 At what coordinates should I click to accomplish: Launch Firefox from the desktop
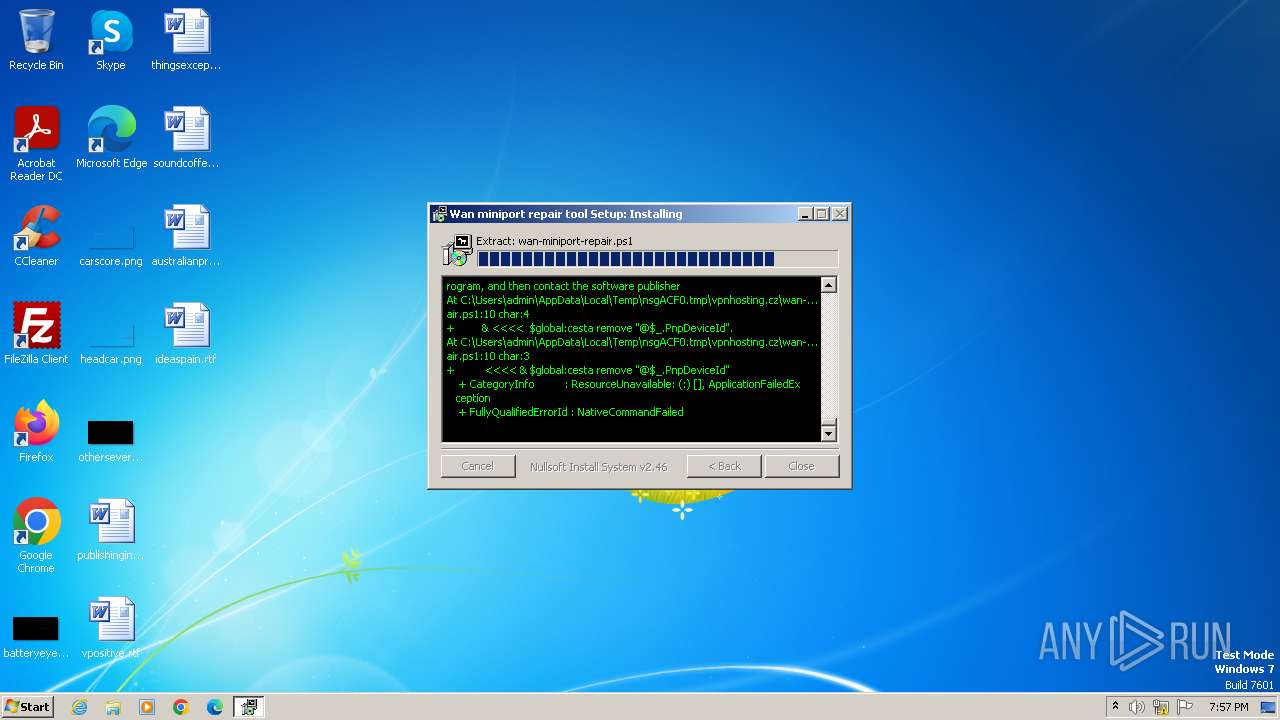coord(36,432)
